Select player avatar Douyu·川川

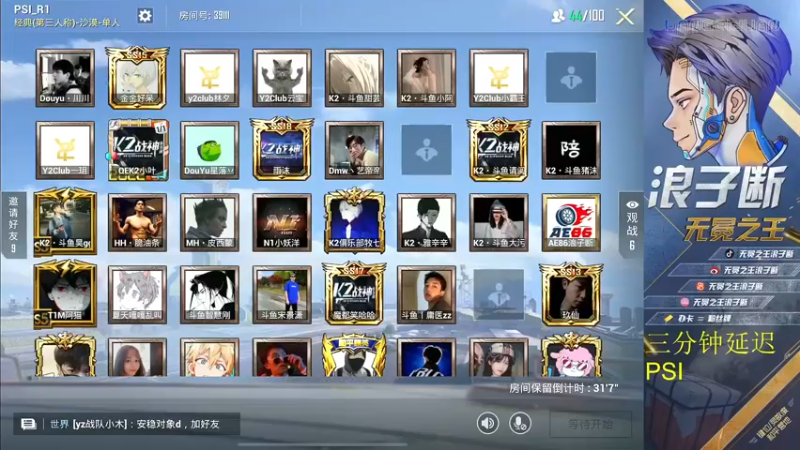coord(65,78)
